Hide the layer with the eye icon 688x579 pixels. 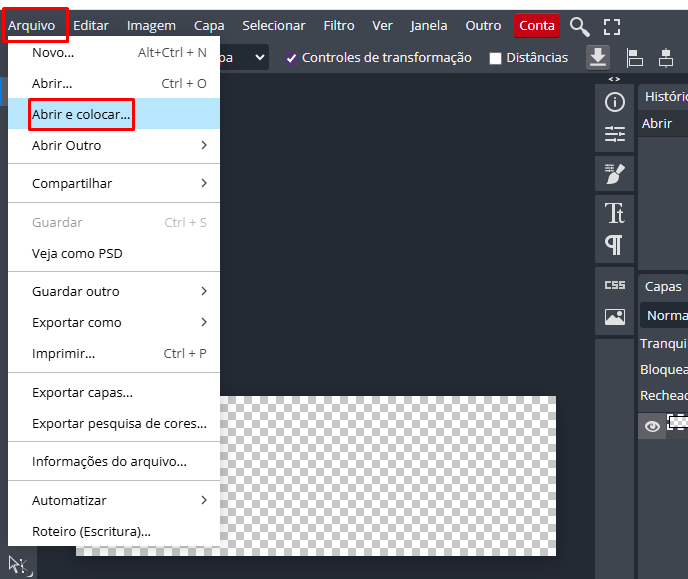(x=652, y=426)
